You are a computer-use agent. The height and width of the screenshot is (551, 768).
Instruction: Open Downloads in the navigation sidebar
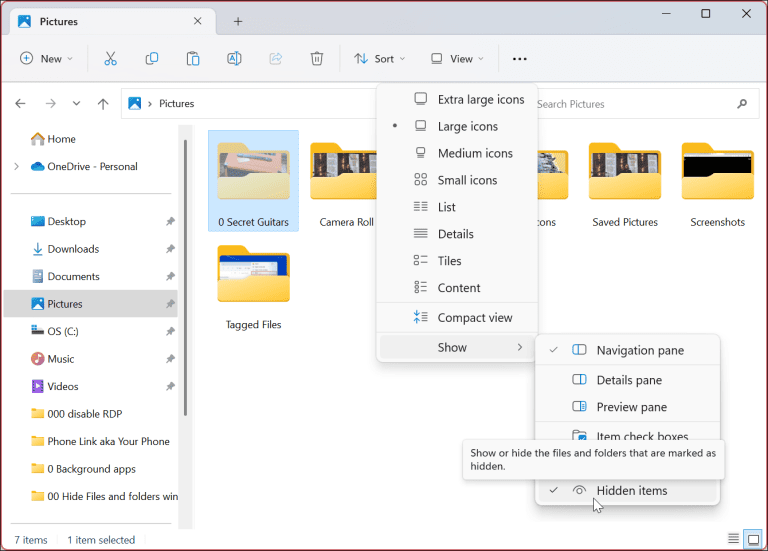click(x=73, y=249)
